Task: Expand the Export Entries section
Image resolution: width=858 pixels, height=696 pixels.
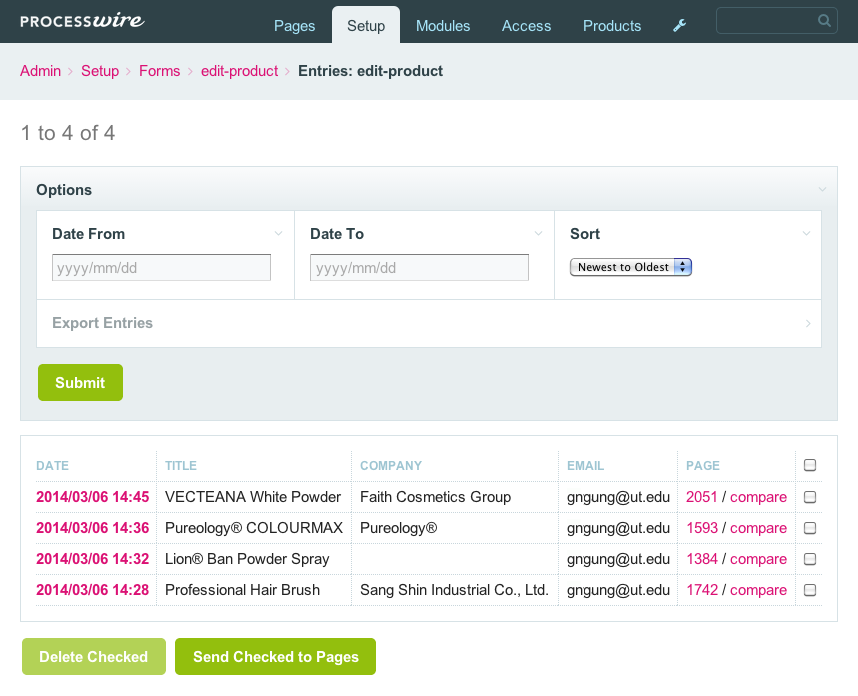Action: pos(428,323)
